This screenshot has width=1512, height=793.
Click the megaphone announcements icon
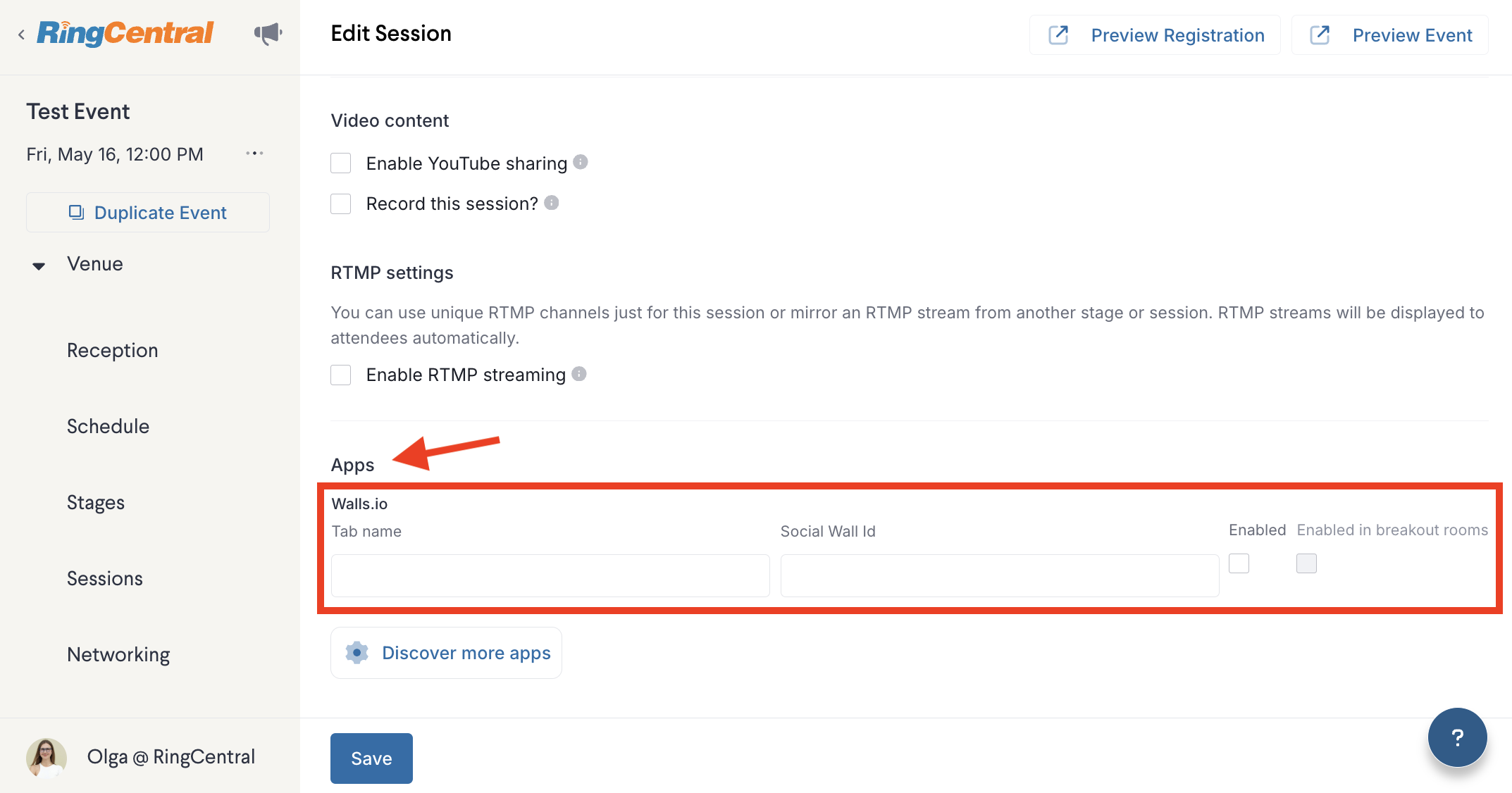click(268, 33)
